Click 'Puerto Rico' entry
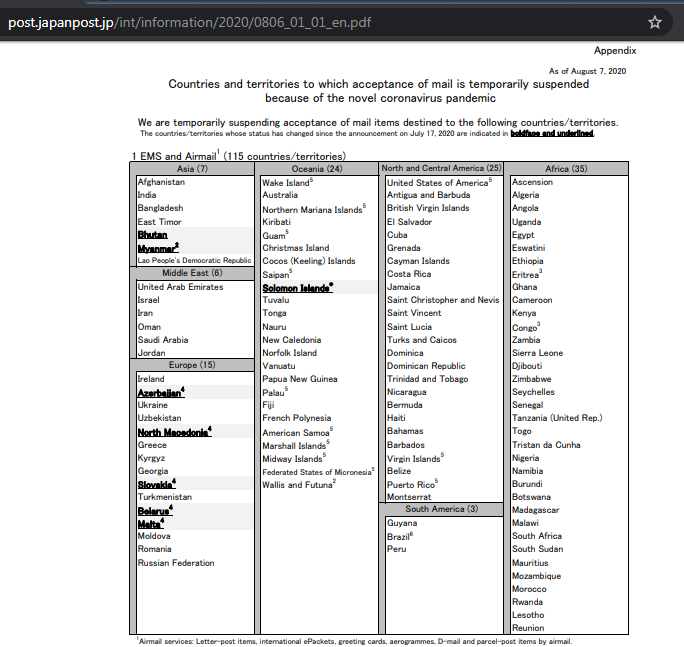The height and width of the screenshot is (647, 684). click(x=412, y=484)
